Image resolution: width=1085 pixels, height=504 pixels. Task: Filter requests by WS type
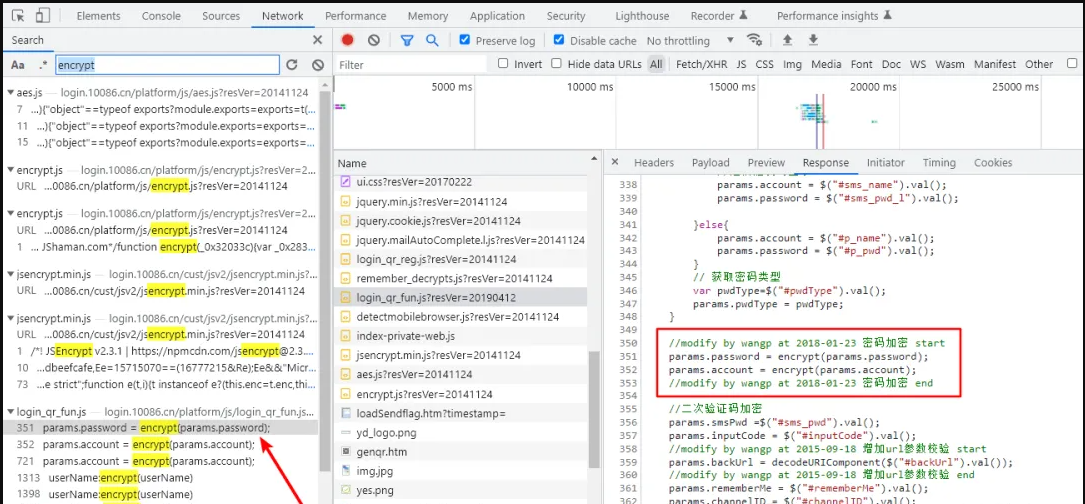coord(918,64)
